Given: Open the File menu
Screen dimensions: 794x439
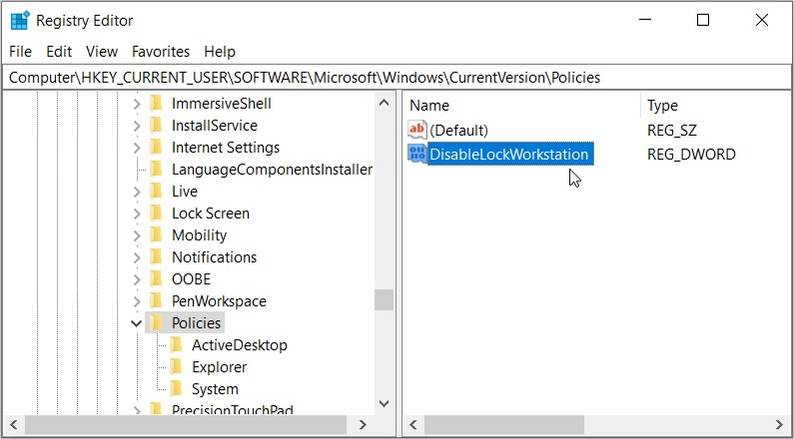Looking at the screenshot, I should coord(20,51).
